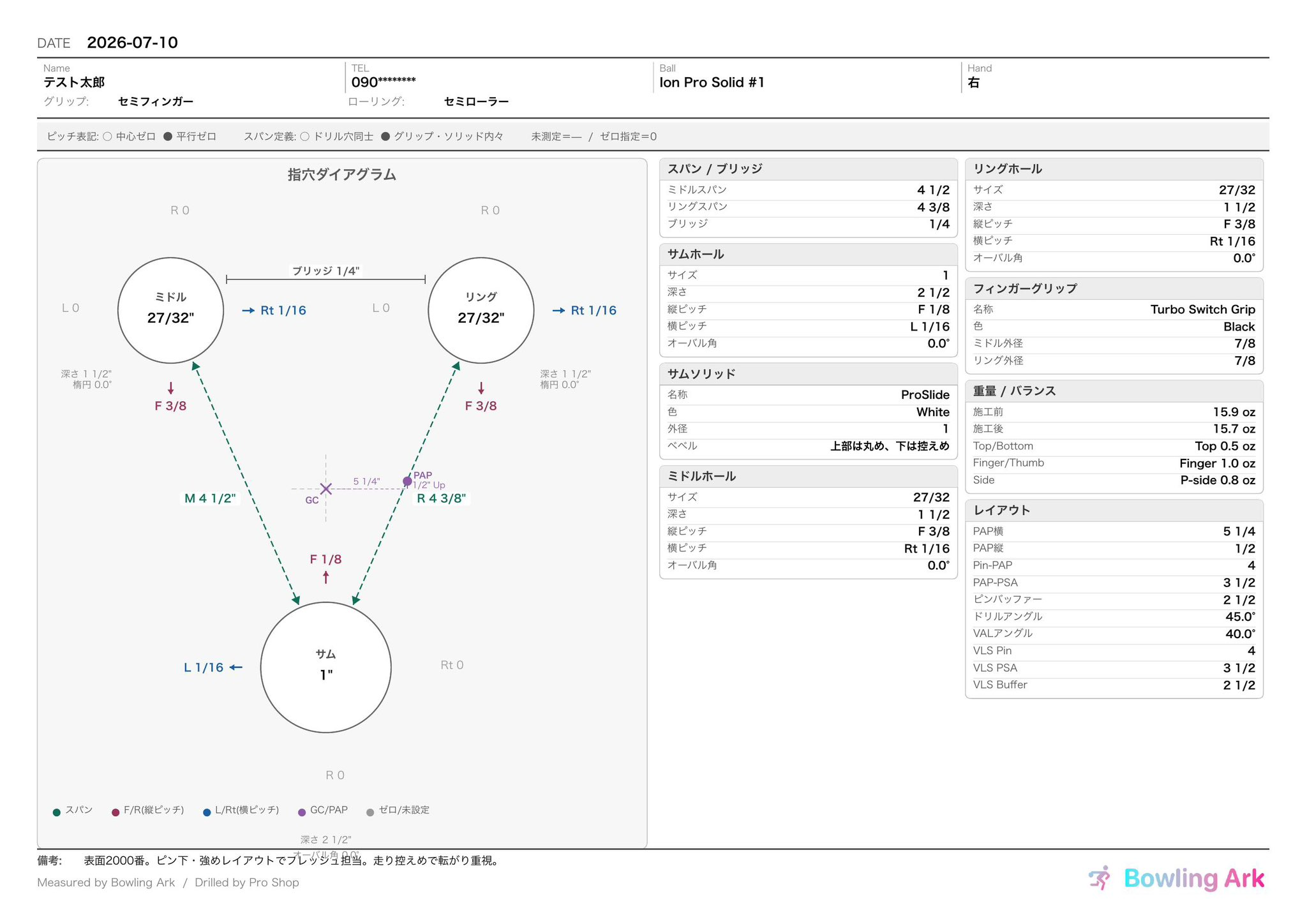
Task: Select the グリップ・ソリッド内々 span radio
Action: coord(385,137)
